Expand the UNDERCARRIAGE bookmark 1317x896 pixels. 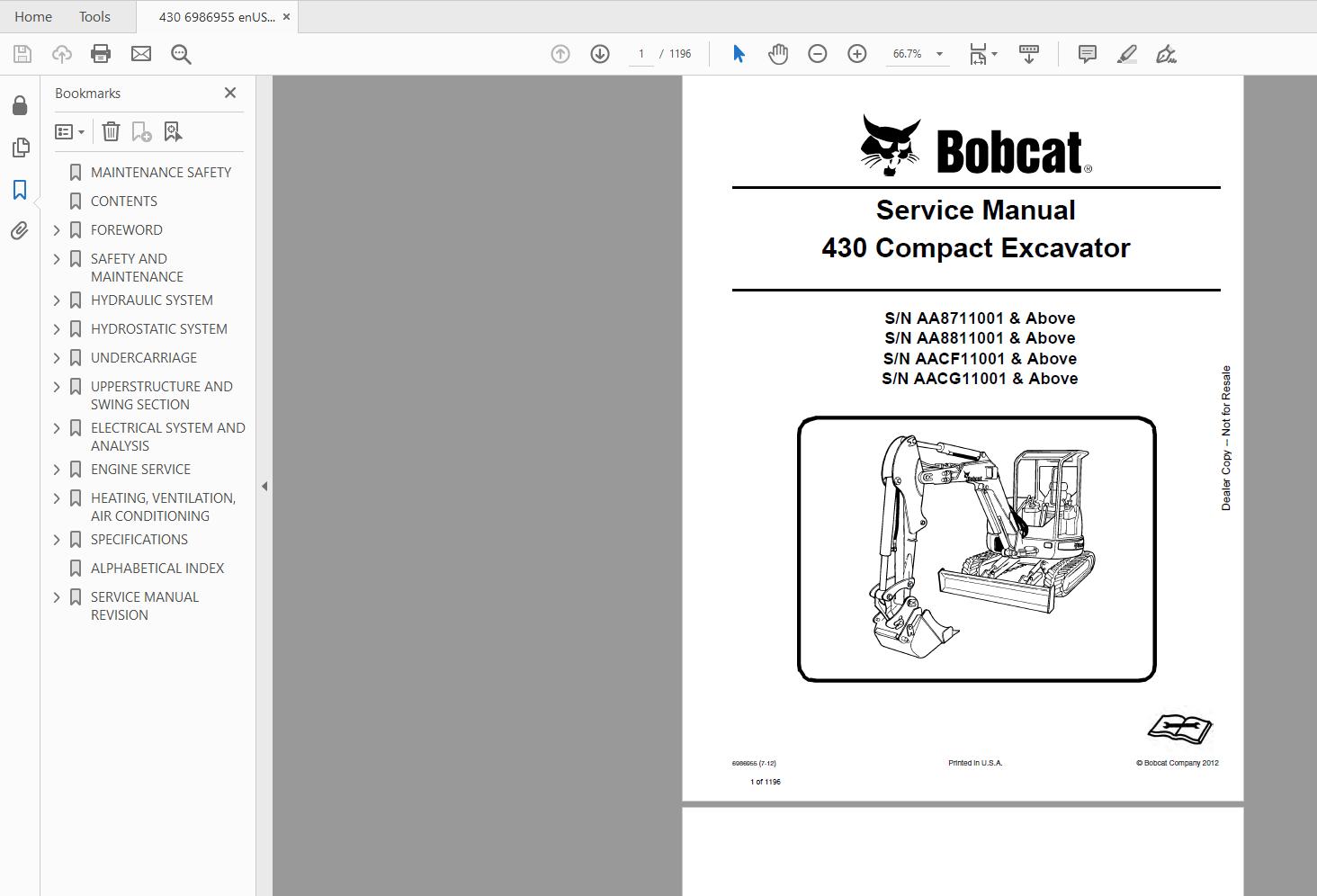tap(57, 357)
